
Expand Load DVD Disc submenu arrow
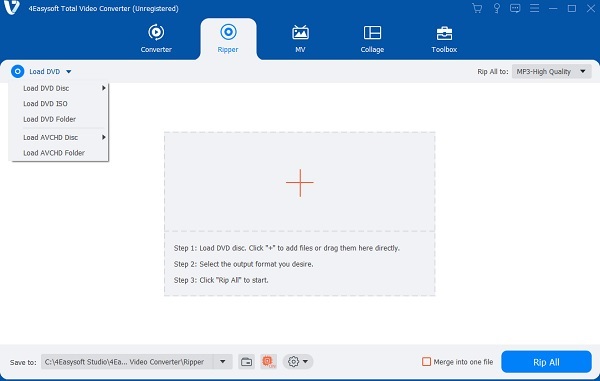[x=104, y=88]
